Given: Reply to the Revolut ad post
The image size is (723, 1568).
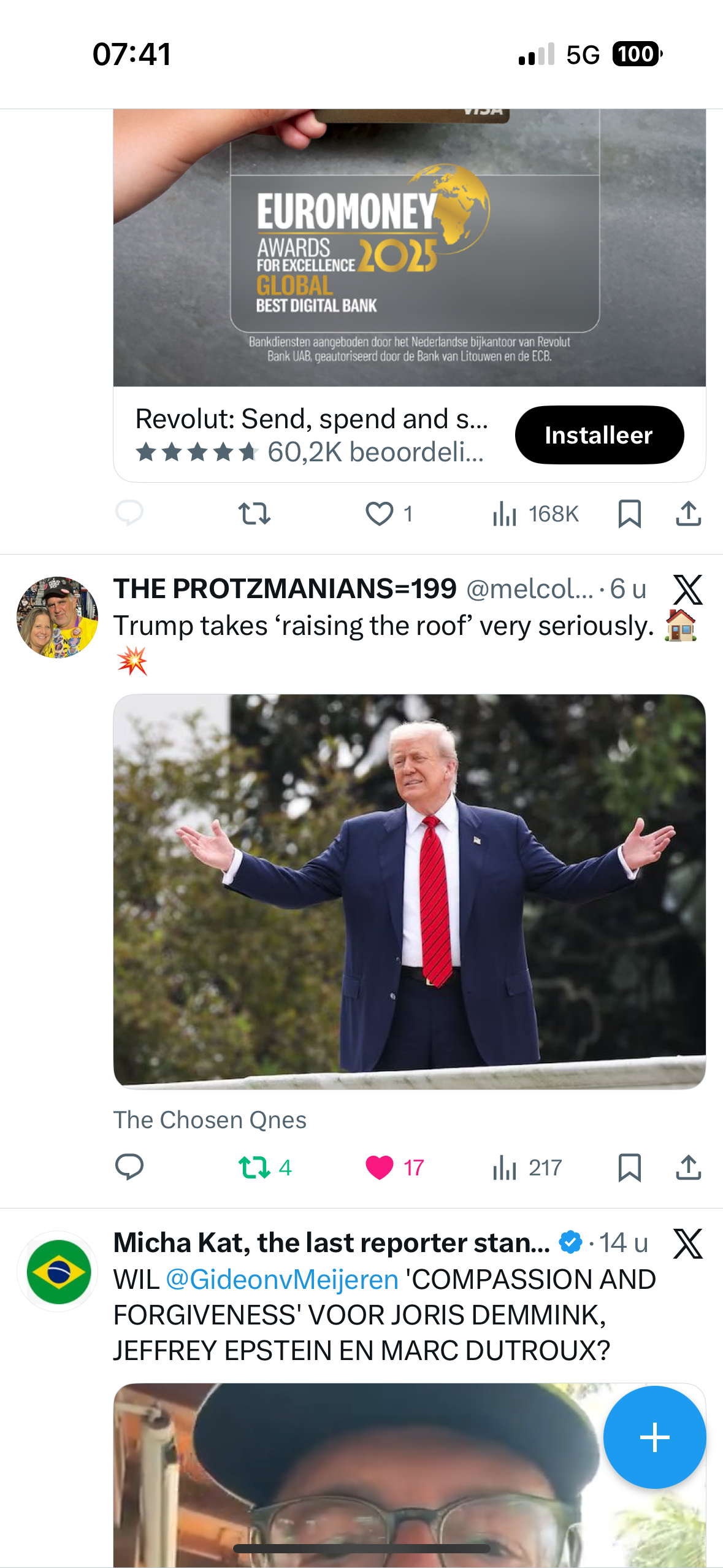Looking at the screenshot, I should (x=129, y=513).
